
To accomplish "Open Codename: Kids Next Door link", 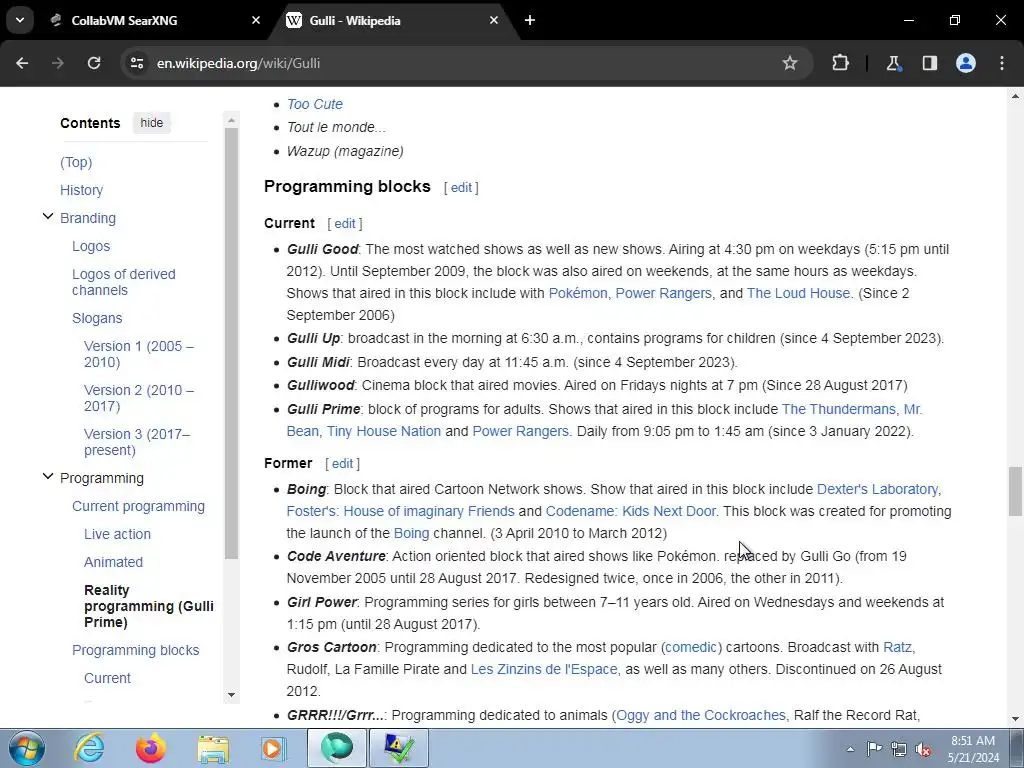I will pyautogui.click(x=630, y=511).
